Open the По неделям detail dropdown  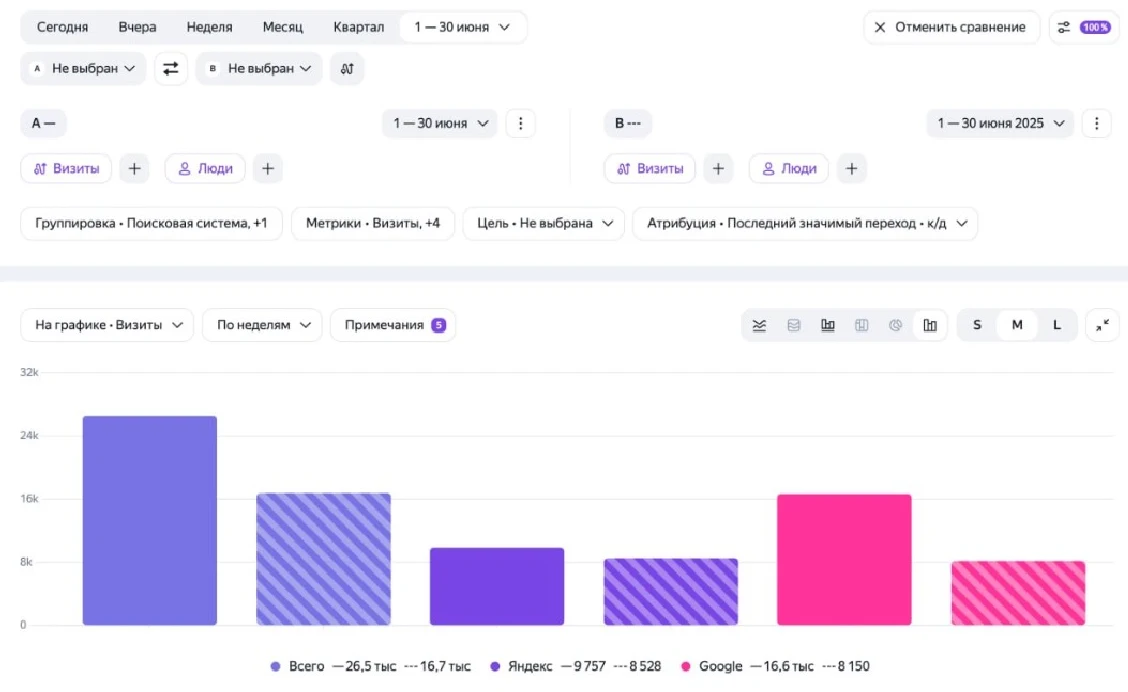[x=263, y=325]
